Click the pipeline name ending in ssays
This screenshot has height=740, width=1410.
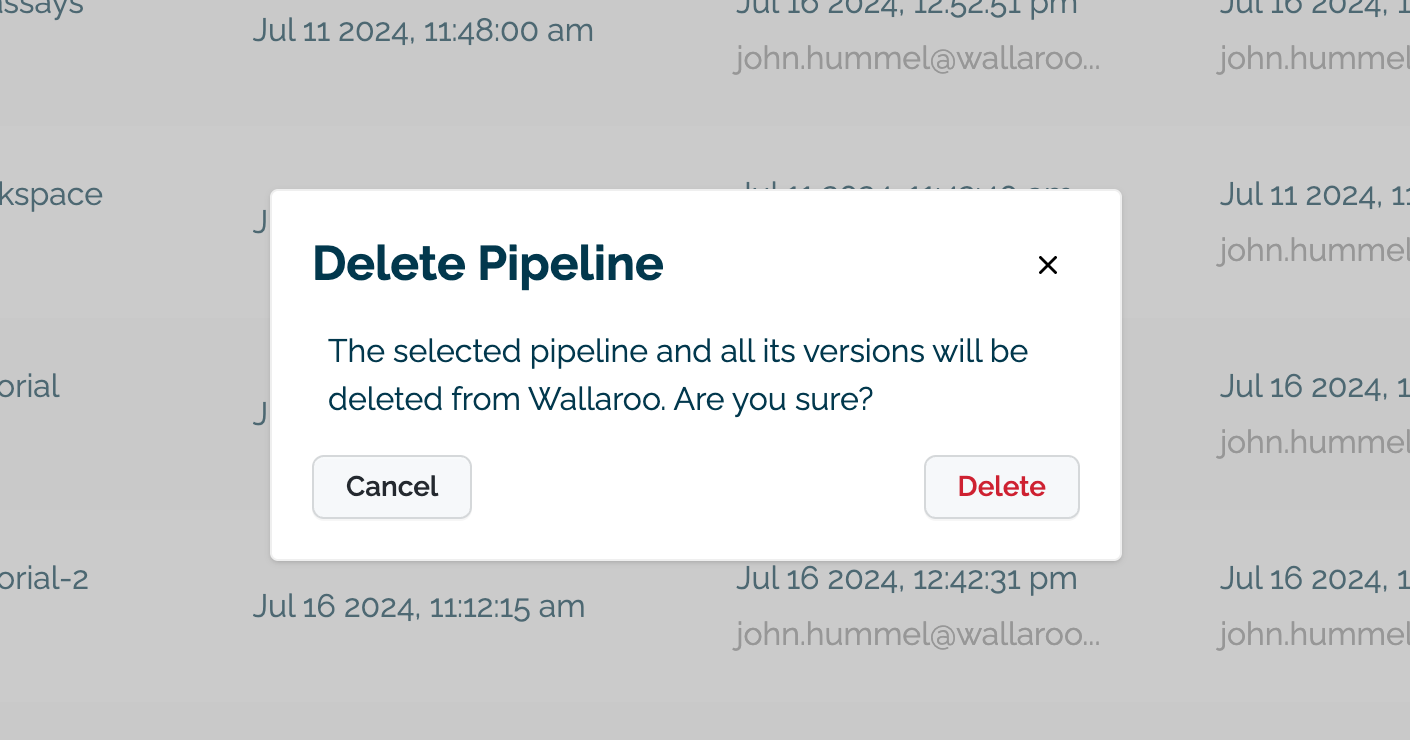click(41, 8)
